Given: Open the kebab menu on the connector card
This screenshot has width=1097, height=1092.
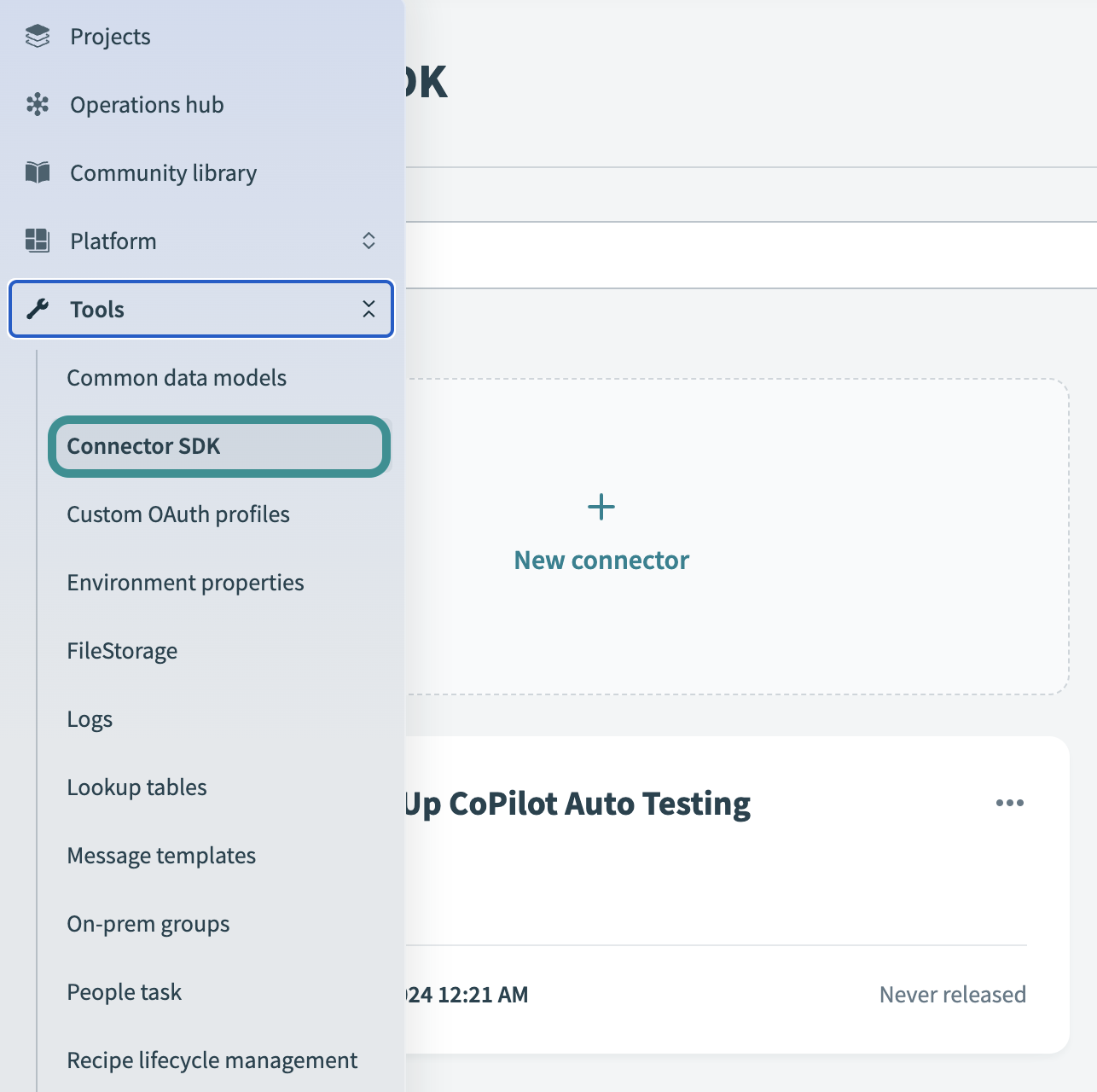Looking at the screenshot, I should tap(1009, 802).
